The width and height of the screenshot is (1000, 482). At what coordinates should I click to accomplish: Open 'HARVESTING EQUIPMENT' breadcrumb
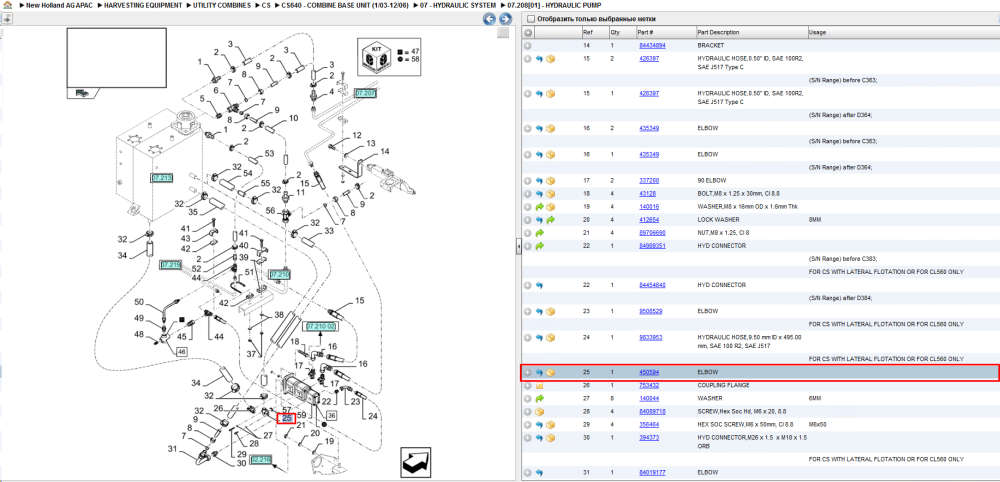pos(144,5)
